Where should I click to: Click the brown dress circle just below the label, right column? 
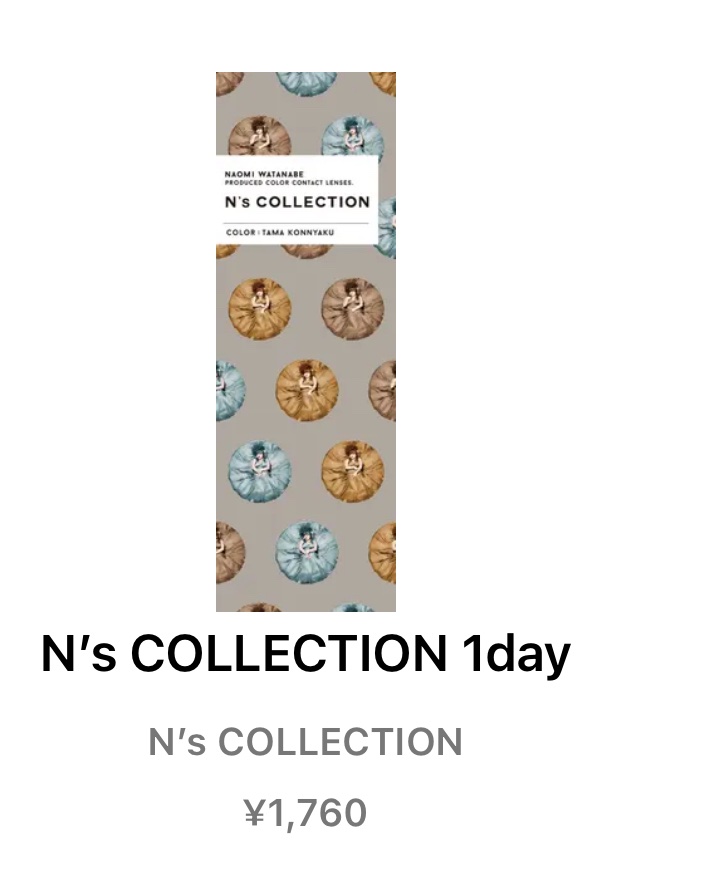(353, 309)
